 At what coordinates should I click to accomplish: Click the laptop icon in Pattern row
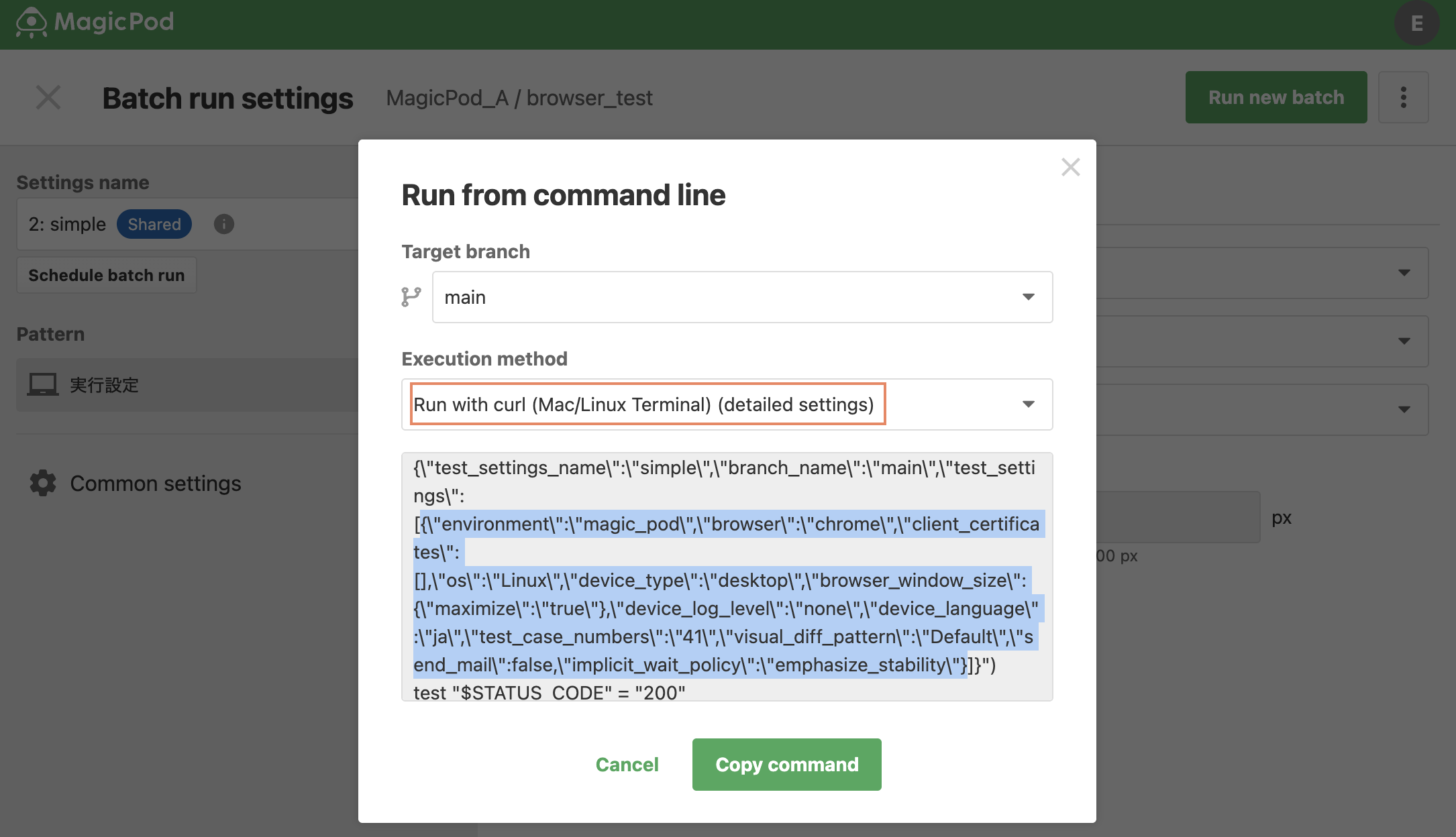43,385
